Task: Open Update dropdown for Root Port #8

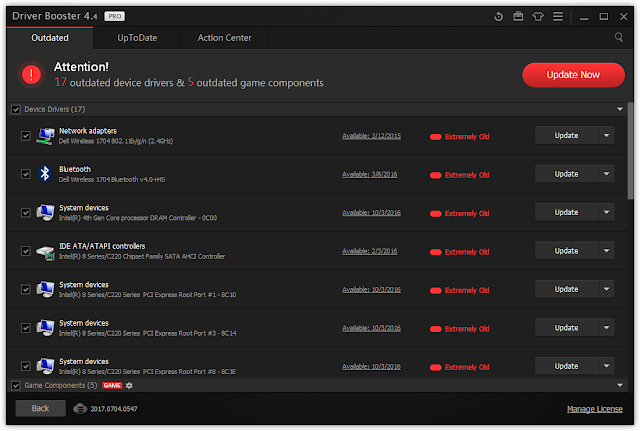Action: pyautogui.click(x=607, y=366)
